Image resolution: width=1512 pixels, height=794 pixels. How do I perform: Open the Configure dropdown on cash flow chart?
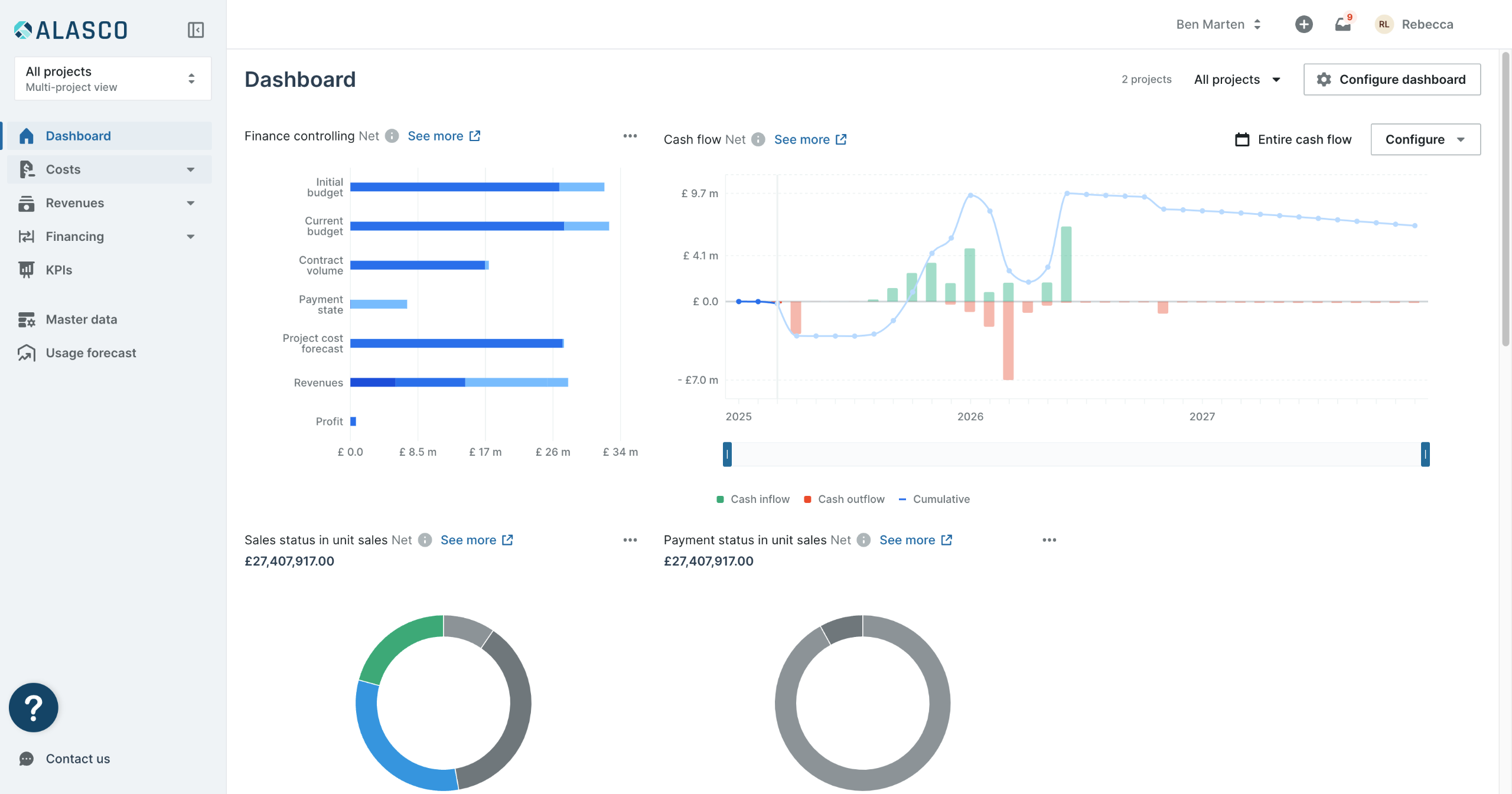(1425, 139)
